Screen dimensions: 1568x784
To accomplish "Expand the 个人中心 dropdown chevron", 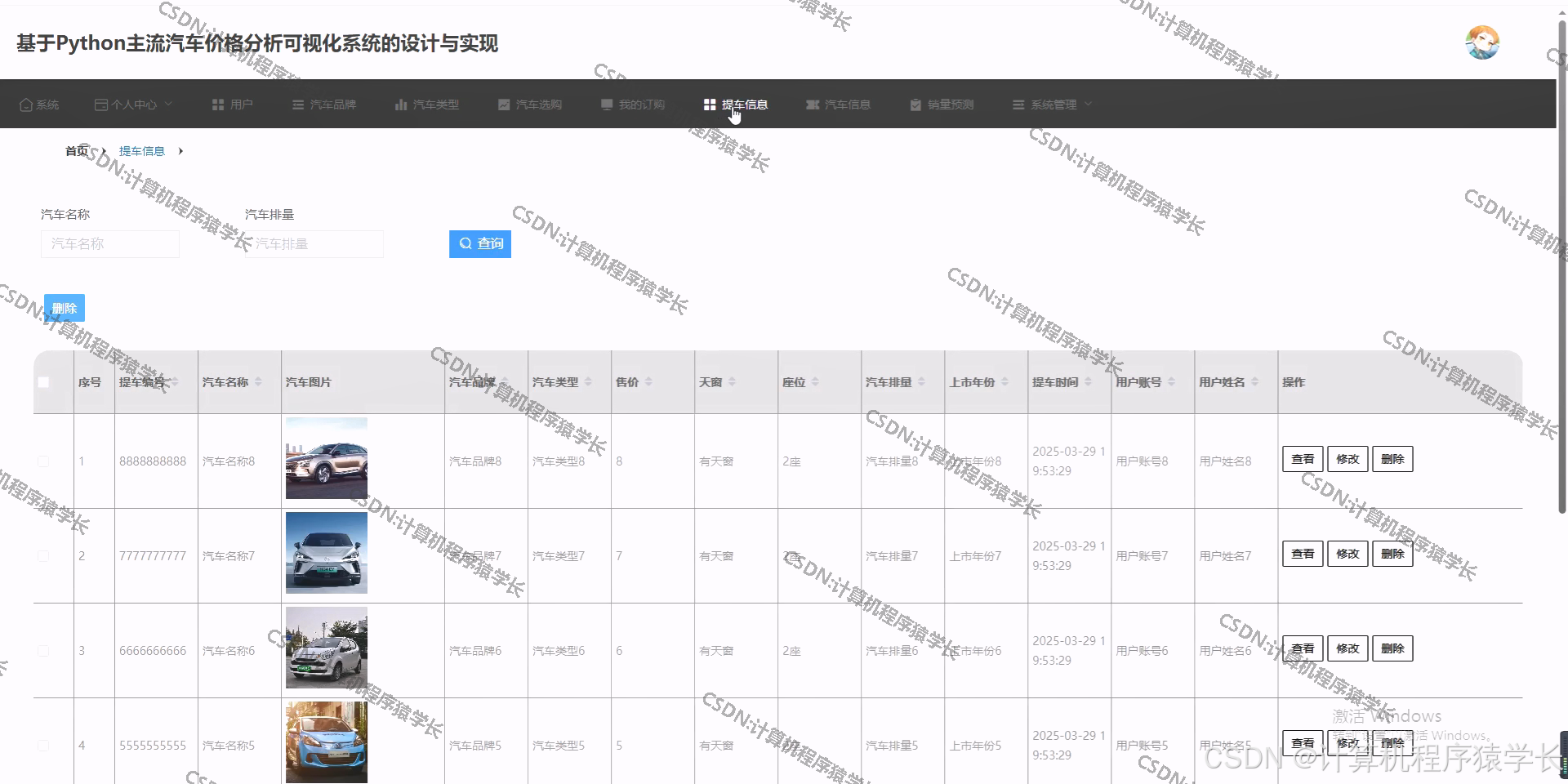I will point(168,104).
